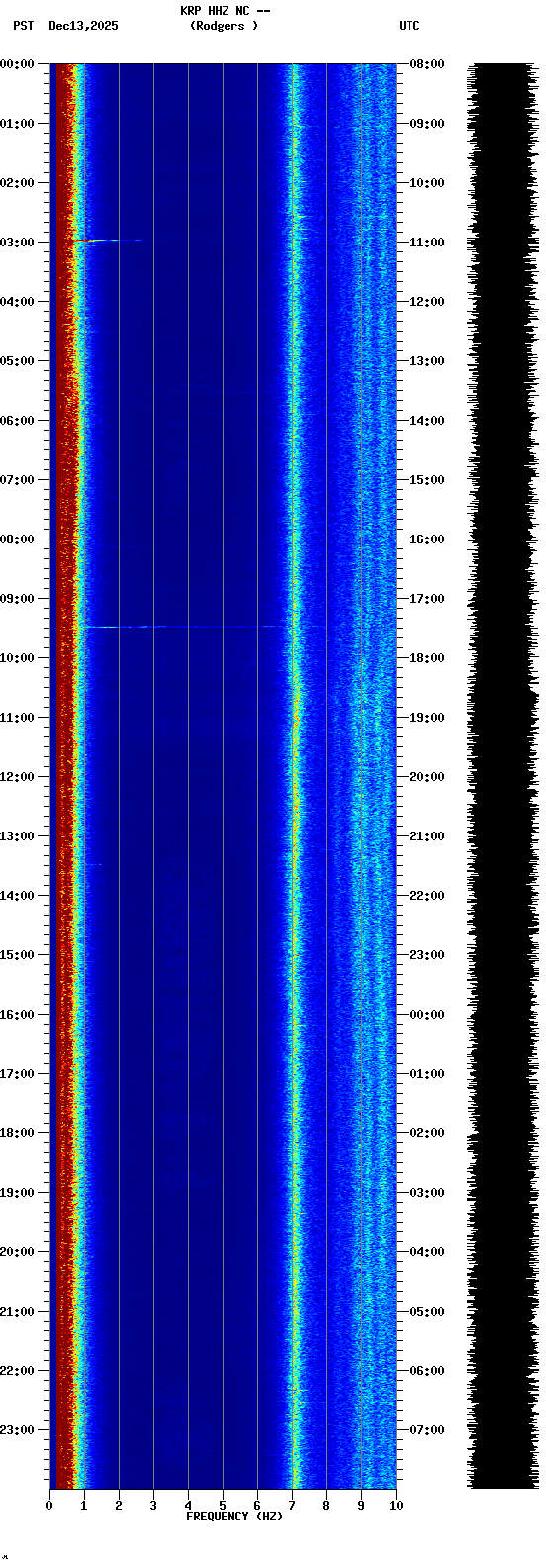The image size is (546, 1568).
Task: Click the 11:00 UTC time label
Action: point(427,243)
